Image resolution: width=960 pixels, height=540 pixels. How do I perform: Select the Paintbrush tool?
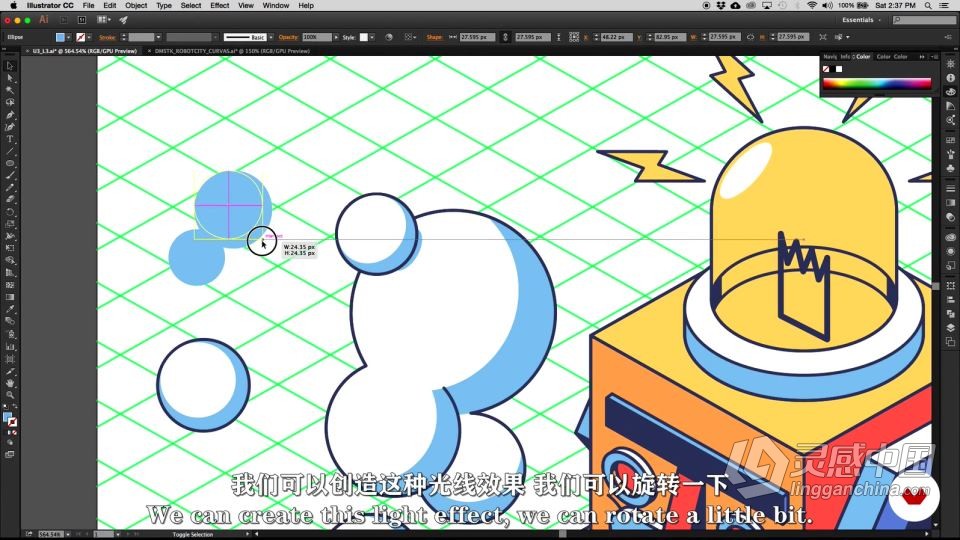[x=10, y=176]
